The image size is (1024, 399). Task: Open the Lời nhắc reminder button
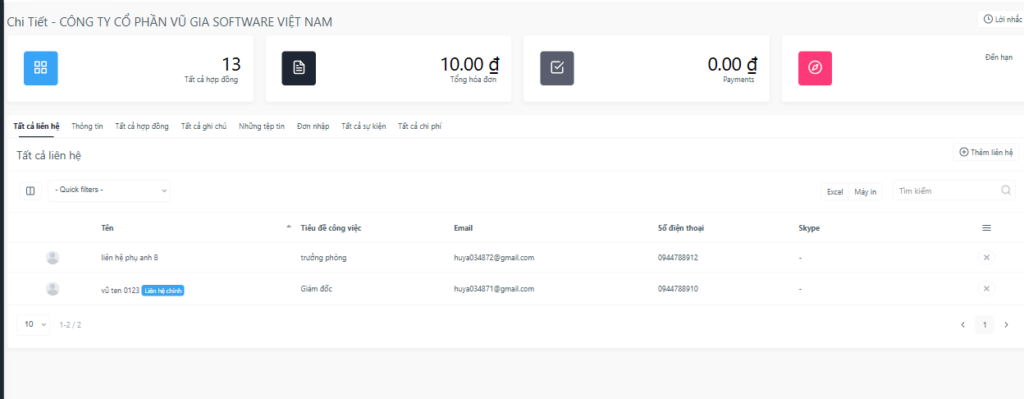click(x=1002, y=19)
